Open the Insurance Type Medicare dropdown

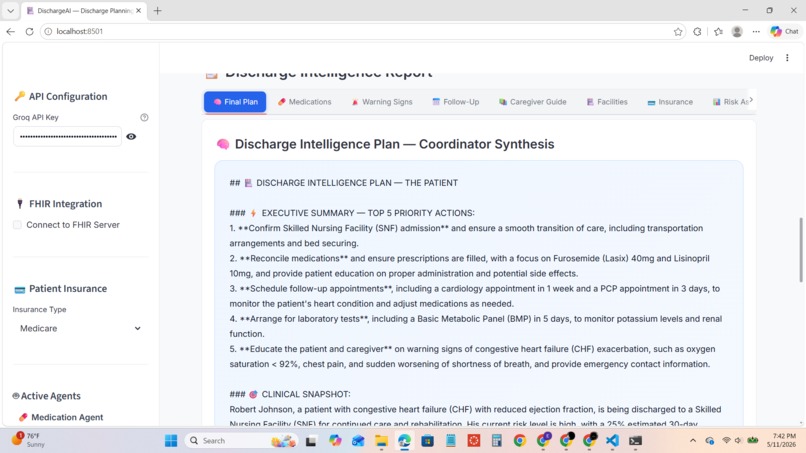(80, 328)
